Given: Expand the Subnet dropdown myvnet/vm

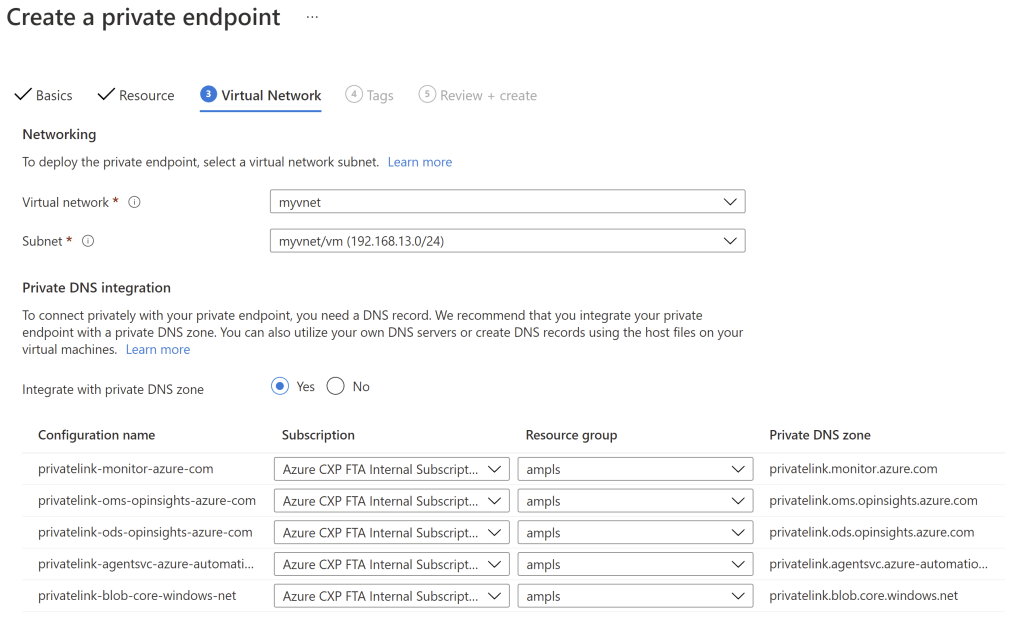Looking at the screenshot, I should point(507,241).
